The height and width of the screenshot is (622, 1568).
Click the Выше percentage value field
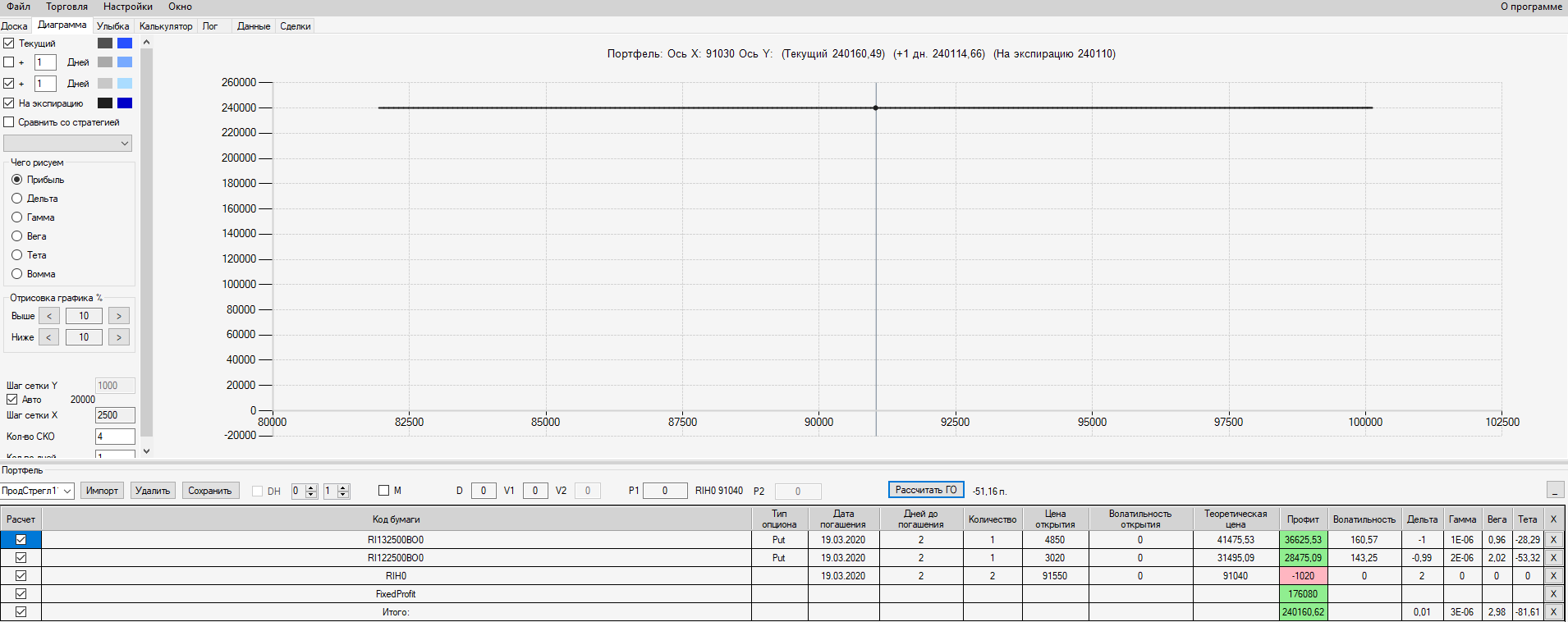click(x=84, y=316)
